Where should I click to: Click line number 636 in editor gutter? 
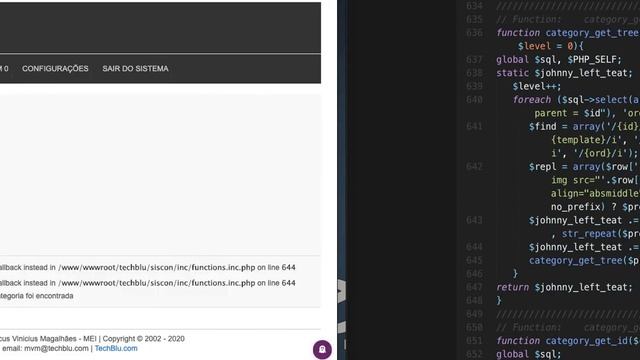474,33
